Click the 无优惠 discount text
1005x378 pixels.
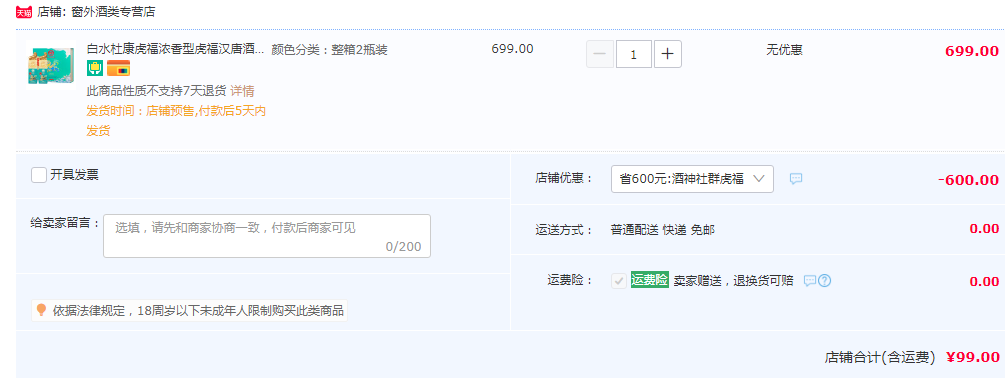point(784,49)
